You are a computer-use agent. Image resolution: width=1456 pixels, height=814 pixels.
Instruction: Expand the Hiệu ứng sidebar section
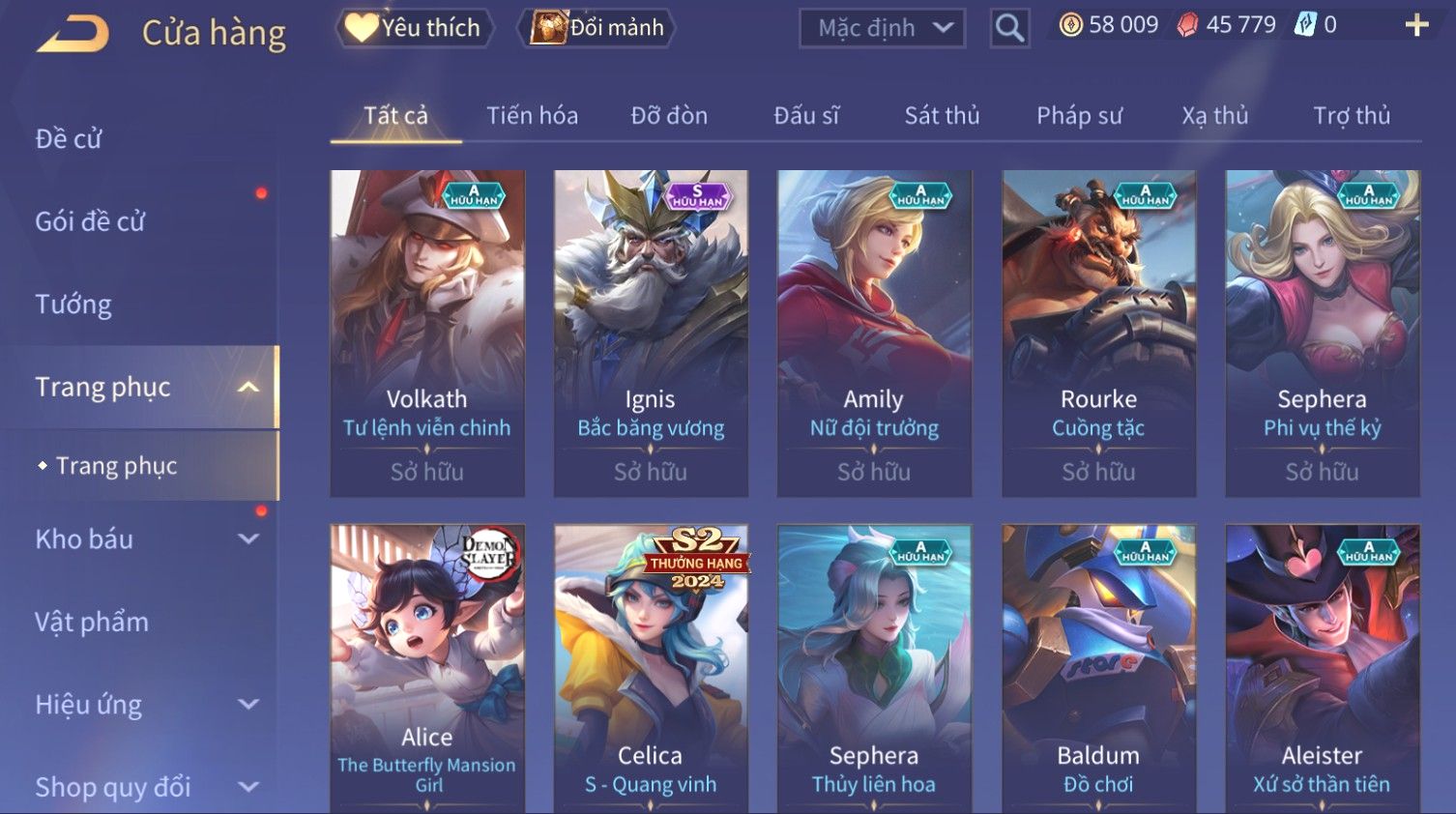pos(248,705)
